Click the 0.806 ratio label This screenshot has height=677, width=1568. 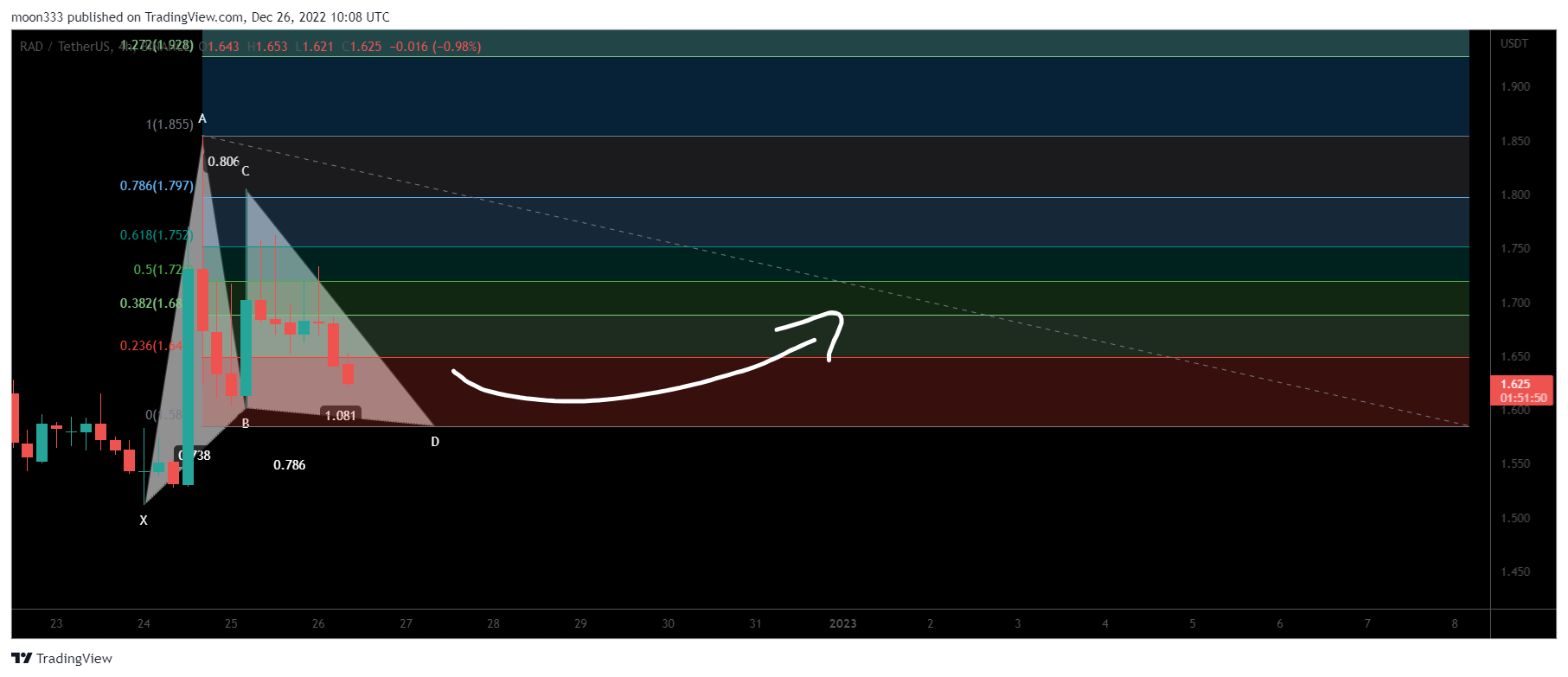coord(223,162)
